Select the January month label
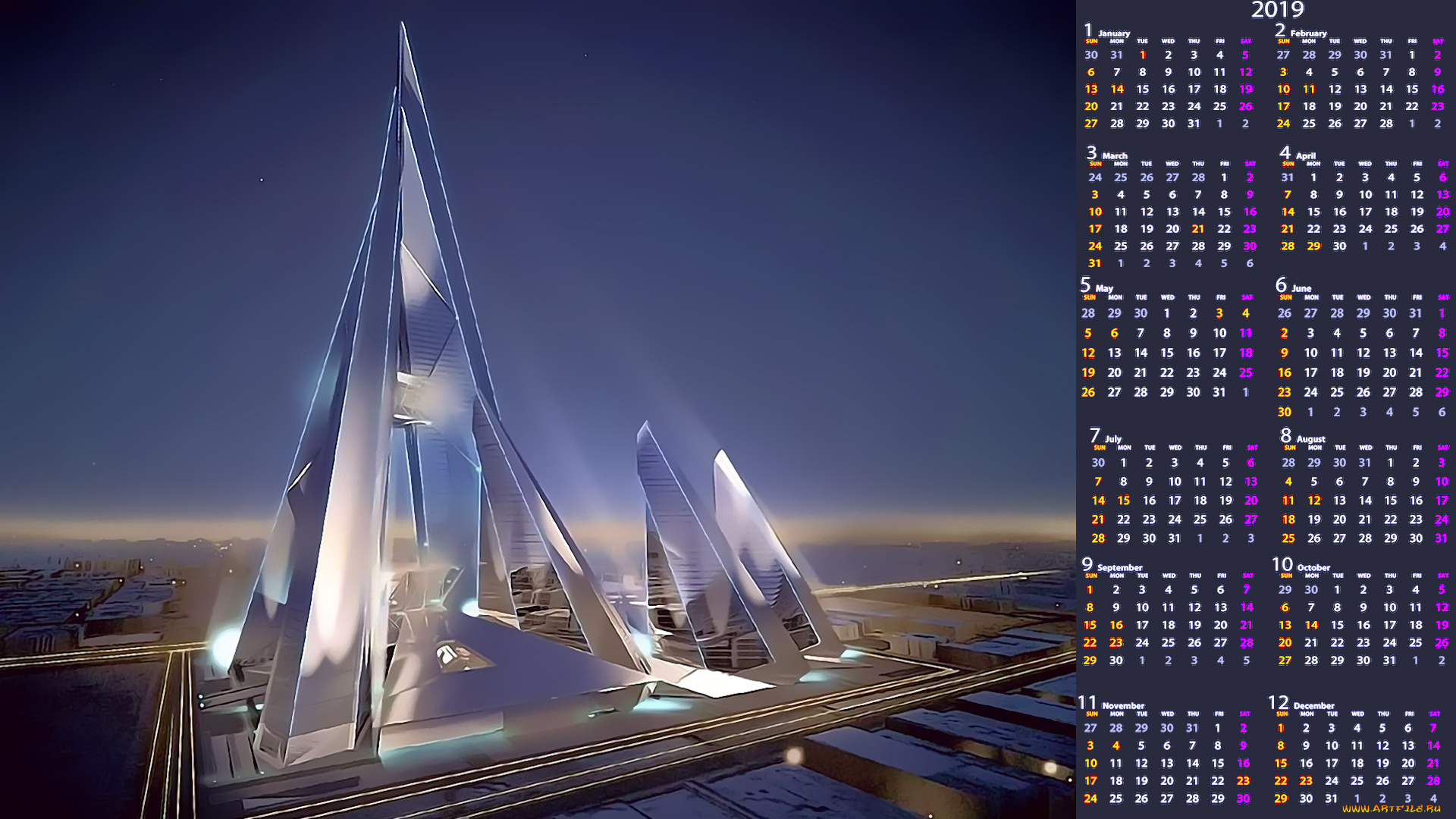 (x=1113, y=33)
